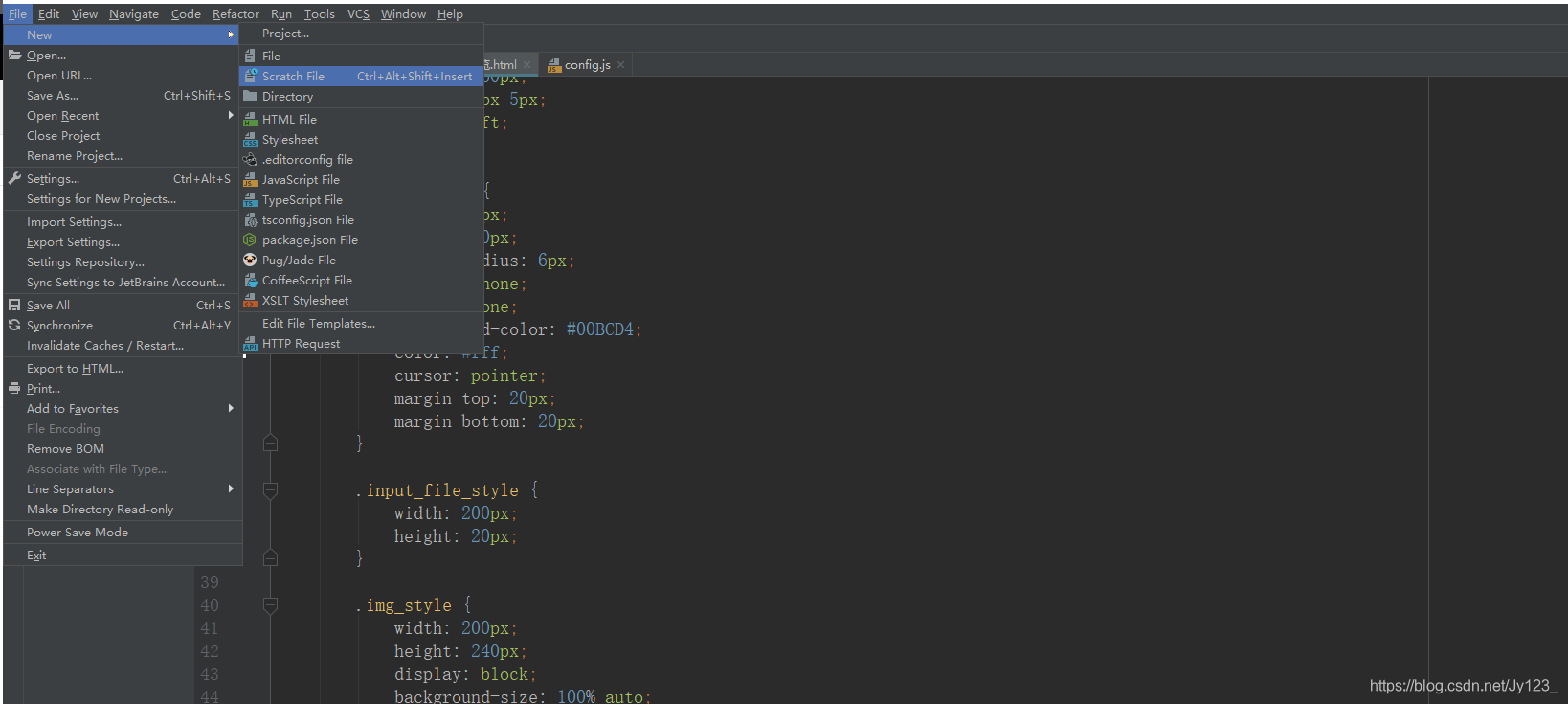Viewport: 1568px width, 704px height.
Task: Switch to the config.js tab
Action: pos(586,64)
